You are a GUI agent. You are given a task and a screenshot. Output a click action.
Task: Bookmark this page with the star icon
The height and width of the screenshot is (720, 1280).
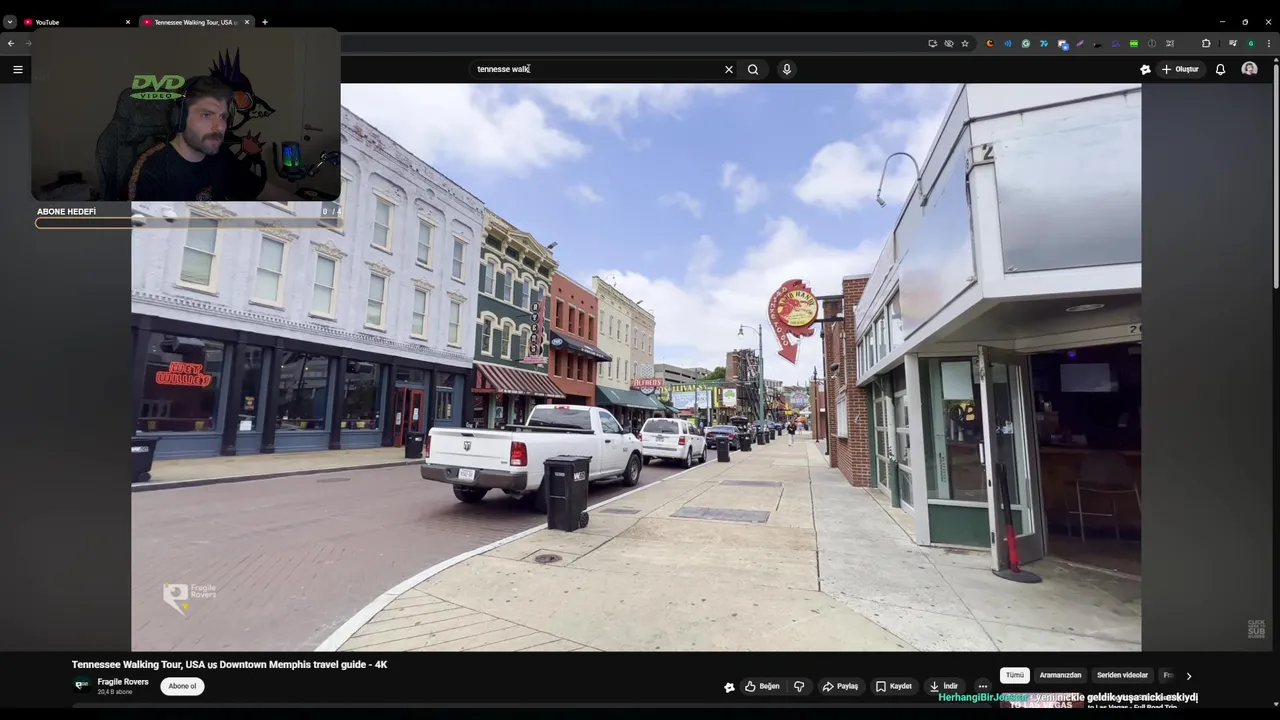(x=965, y=43)
